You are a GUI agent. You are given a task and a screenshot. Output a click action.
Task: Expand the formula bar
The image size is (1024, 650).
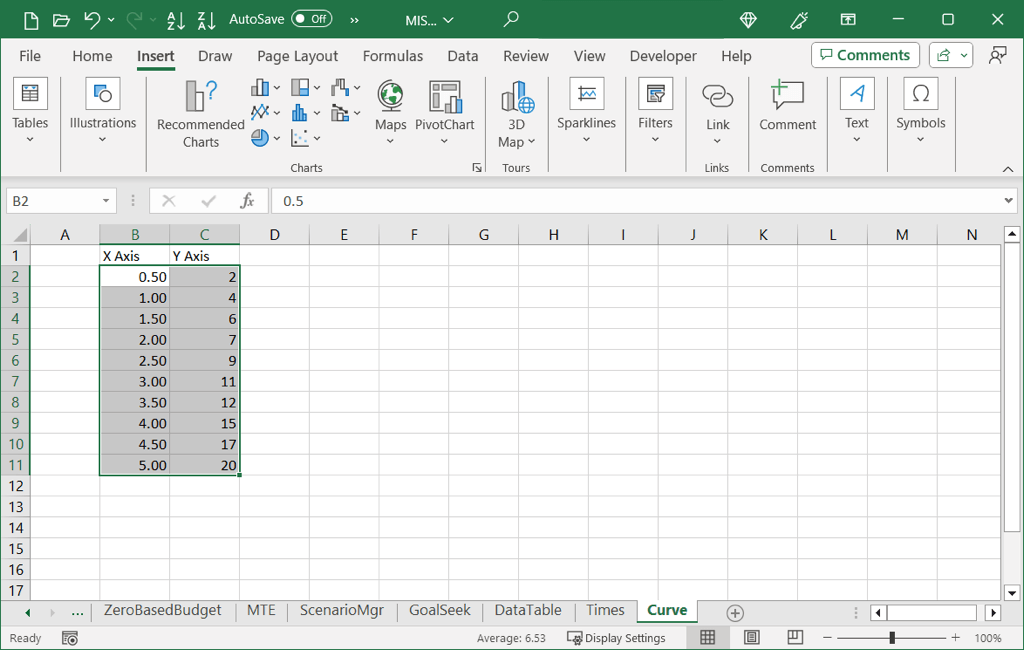point(1008,201)
